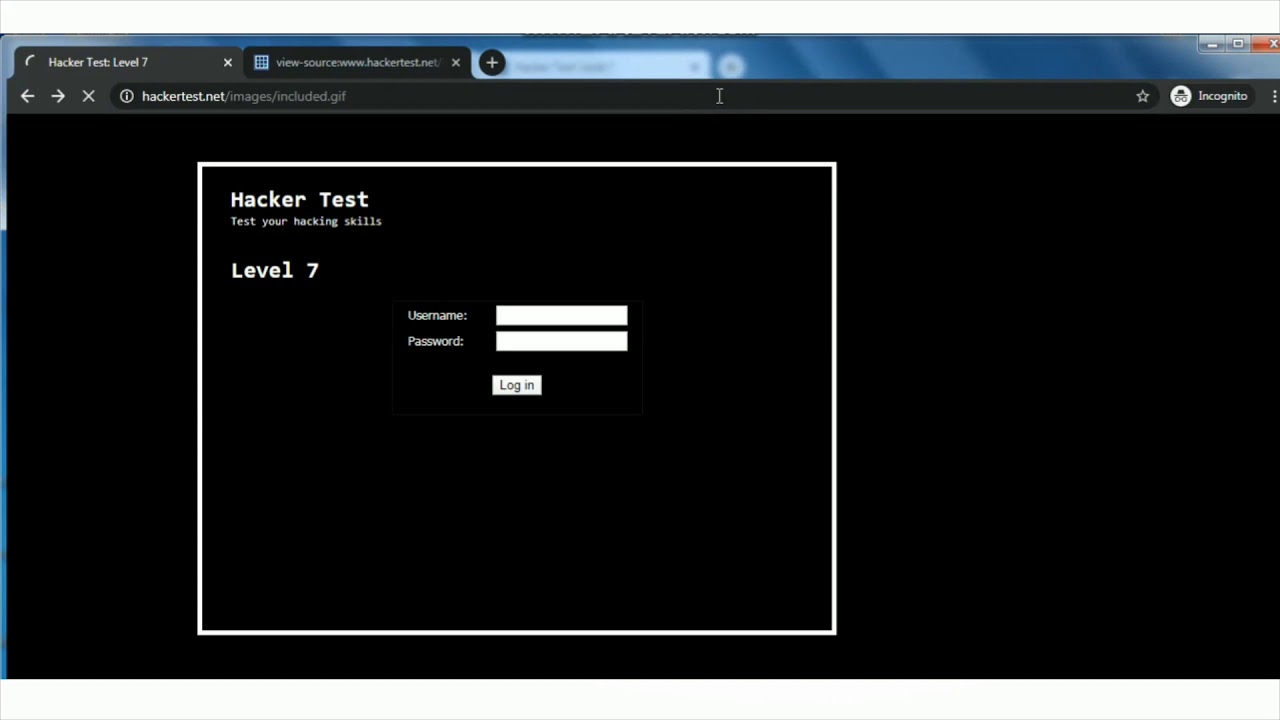This screenshot has height=720, width=1280.
Task: Click the Level 7 heading
Action: point(275,270)
